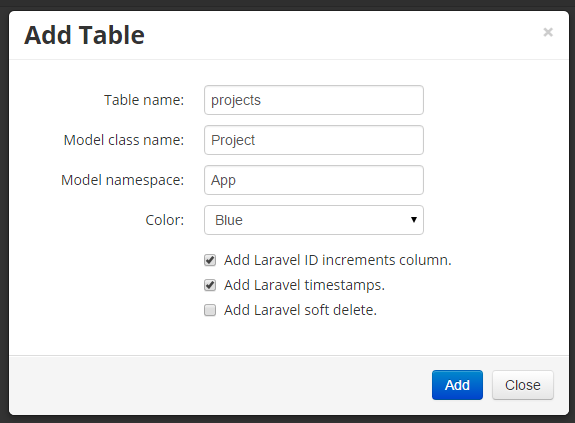Click the 'Add Table' dialog heading

[x=84, y=35]
